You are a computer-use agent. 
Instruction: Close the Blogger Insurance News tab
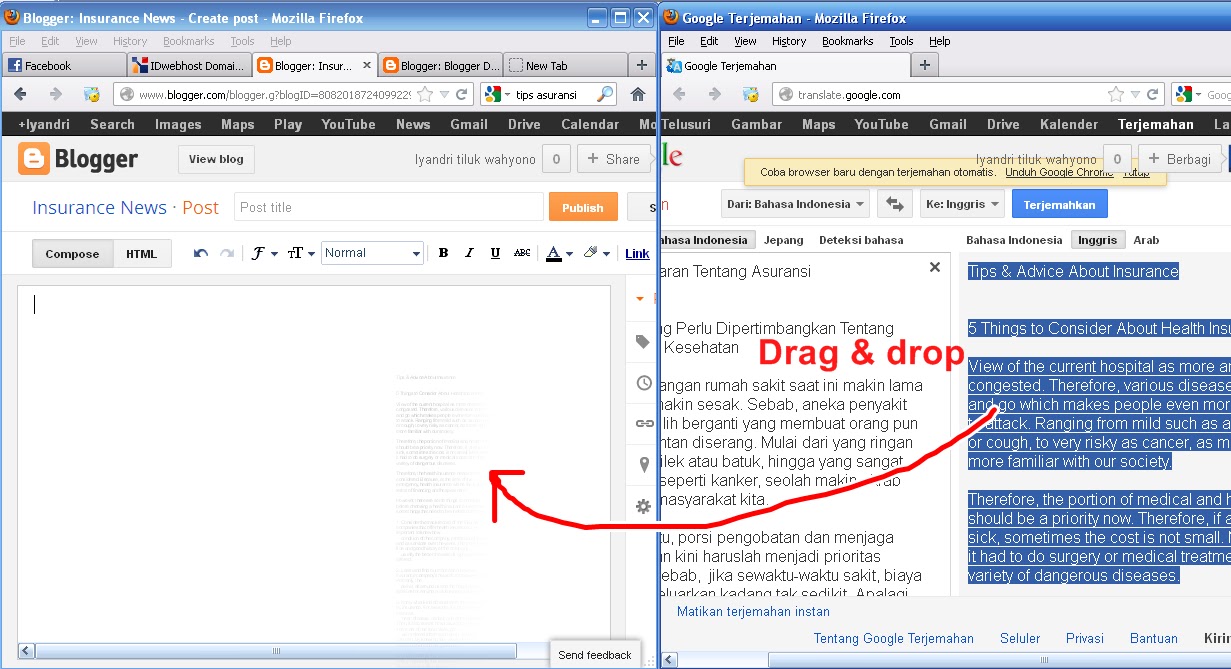coord(366,65)
